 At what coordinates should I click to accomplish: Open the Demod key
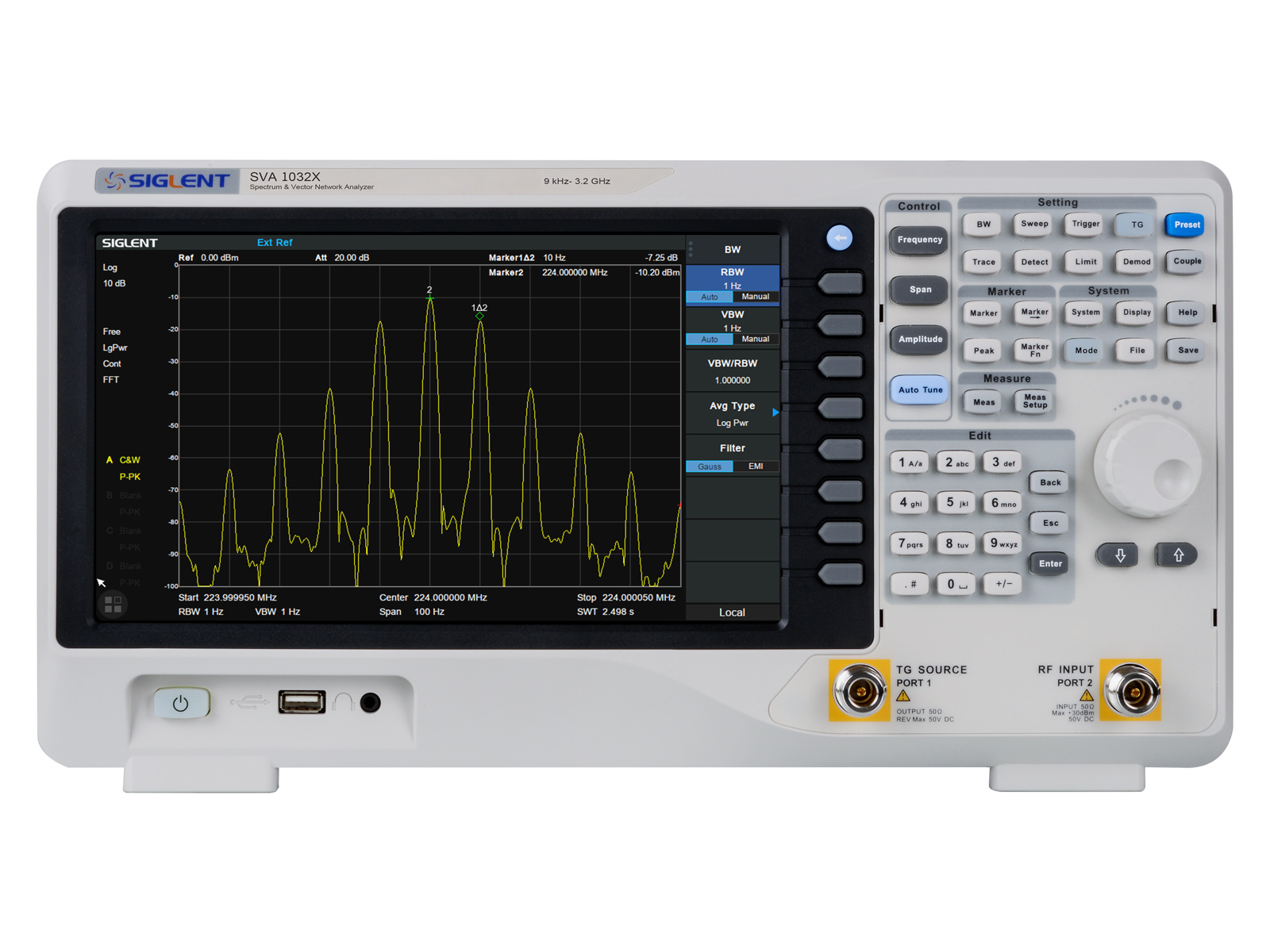(x=1137, y=262)
